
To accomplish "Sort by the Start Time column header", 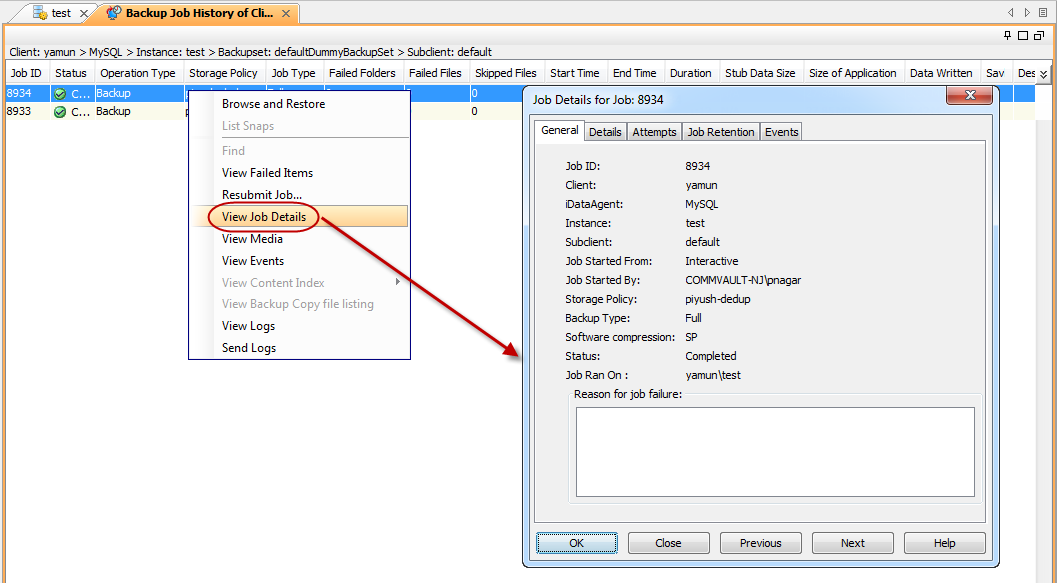I will [x=574, y=73].
